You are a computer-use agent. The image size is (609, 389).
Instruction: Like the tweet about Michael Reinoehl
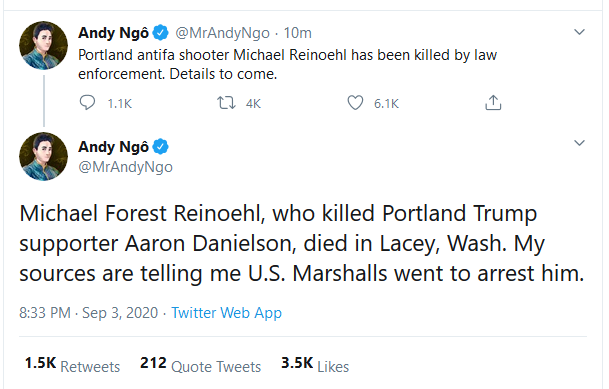tap(355, 103)
